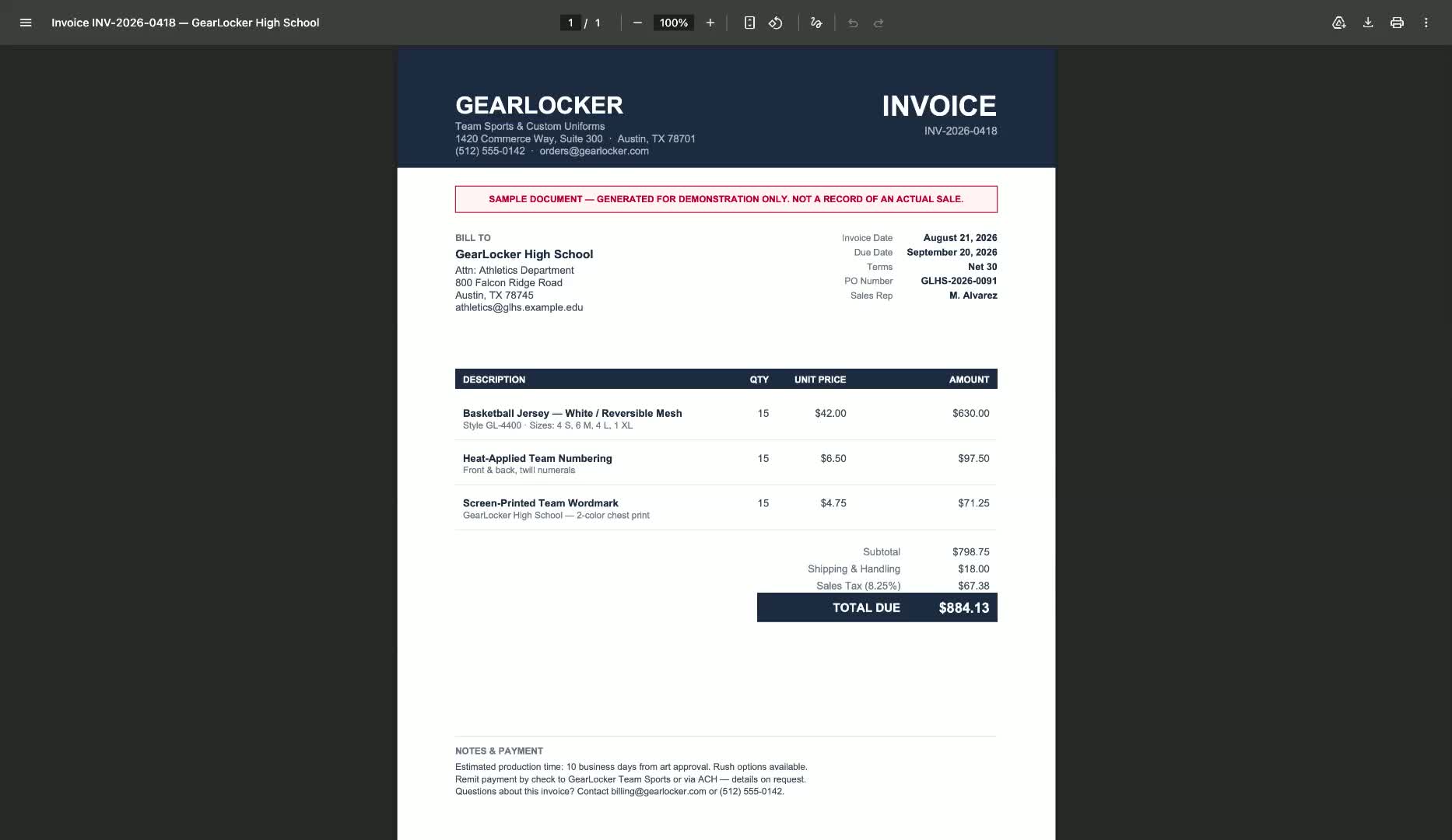Click the shipping value $18.00

pos(974,569)
